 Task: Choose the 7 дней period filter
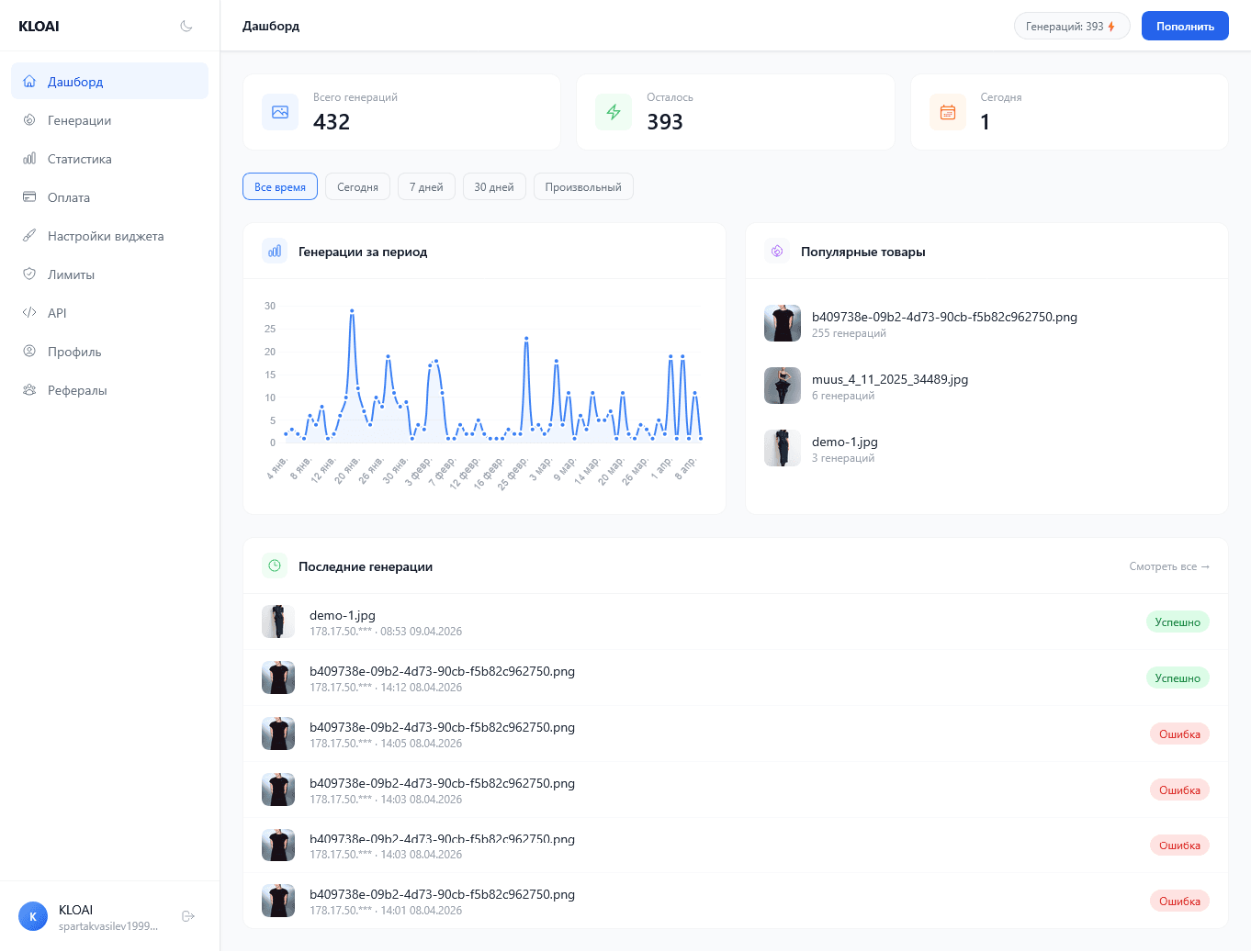[426, 186]
